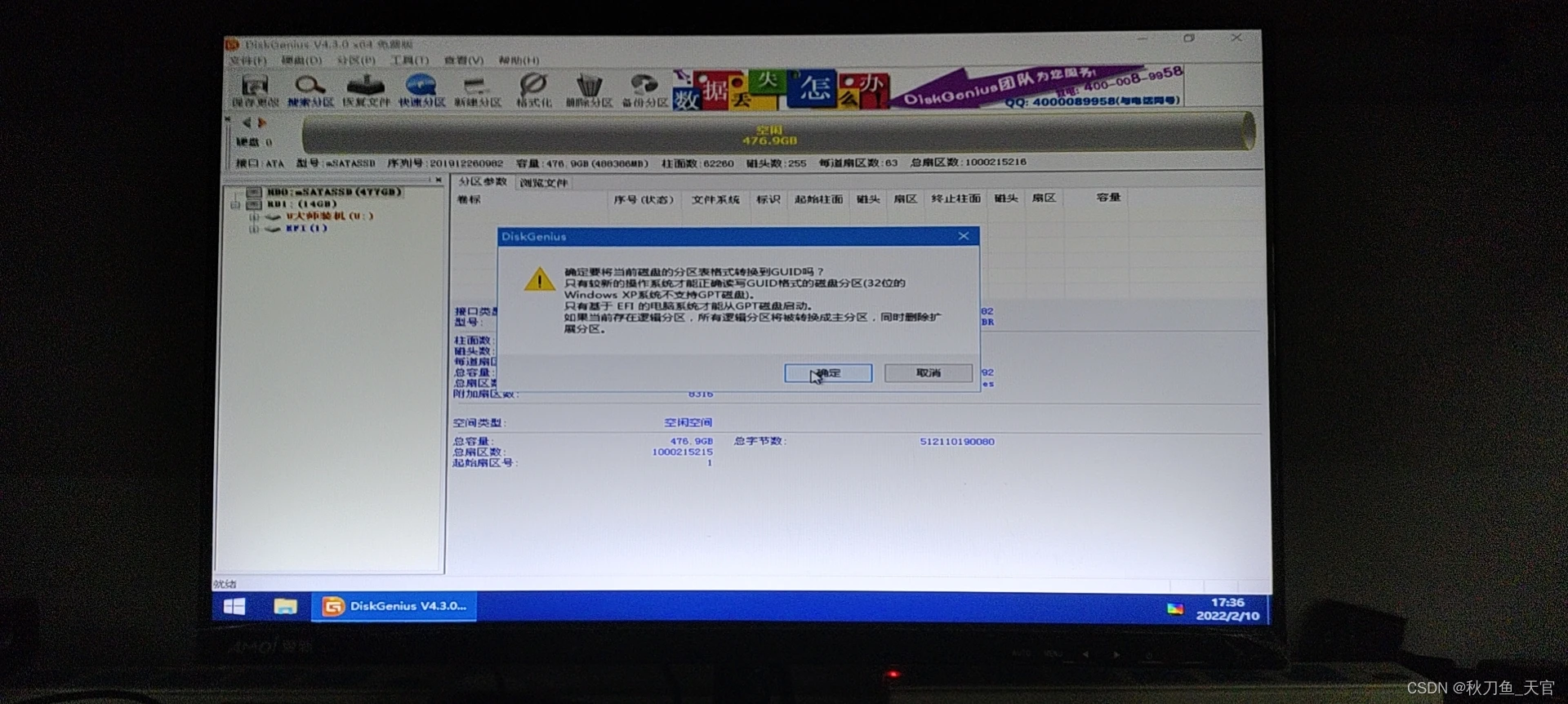
Task: Select the EFI (I) partition in tree
Action: (x=306, y=229)
